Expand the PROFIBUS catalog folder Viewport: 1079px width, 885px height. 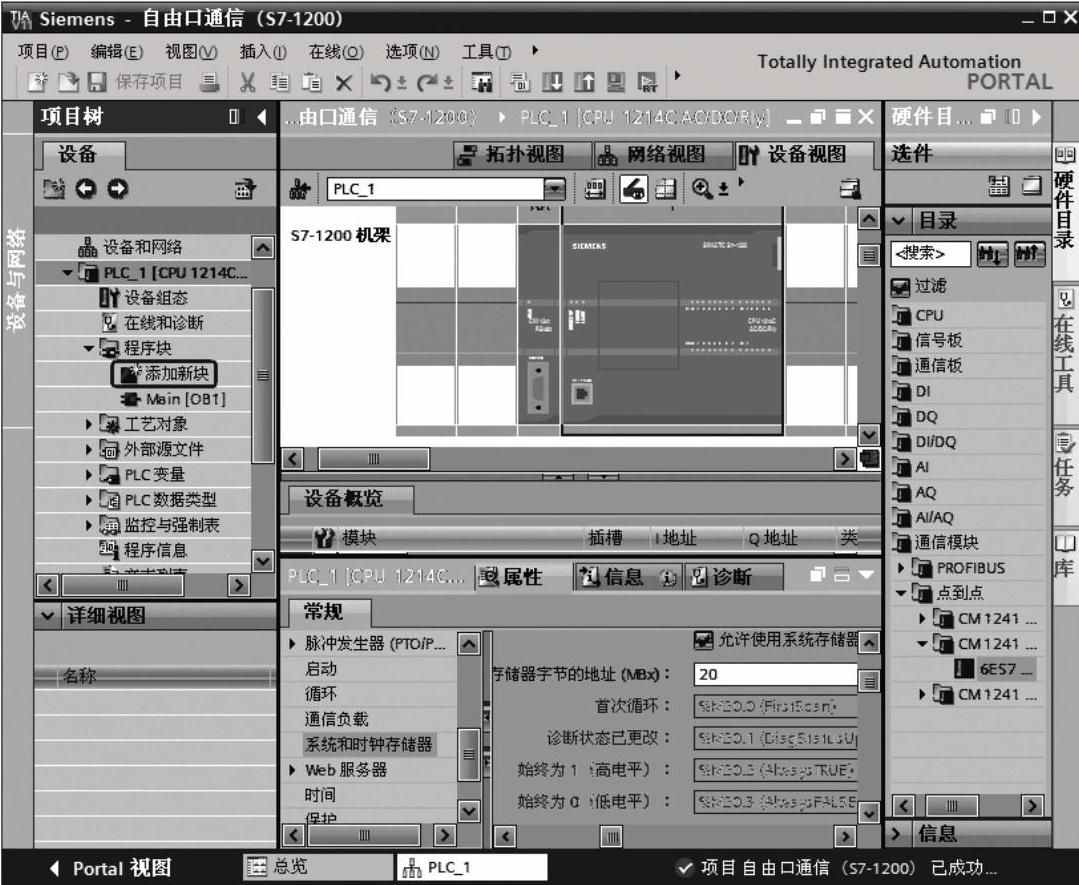click(900, 568)
